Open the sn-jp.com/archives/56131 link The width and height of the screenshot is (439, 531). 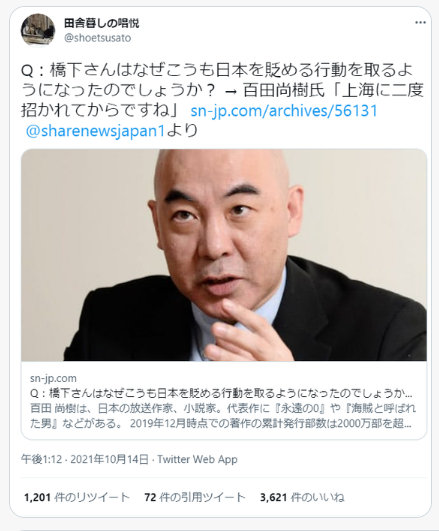tap(284, 111)
